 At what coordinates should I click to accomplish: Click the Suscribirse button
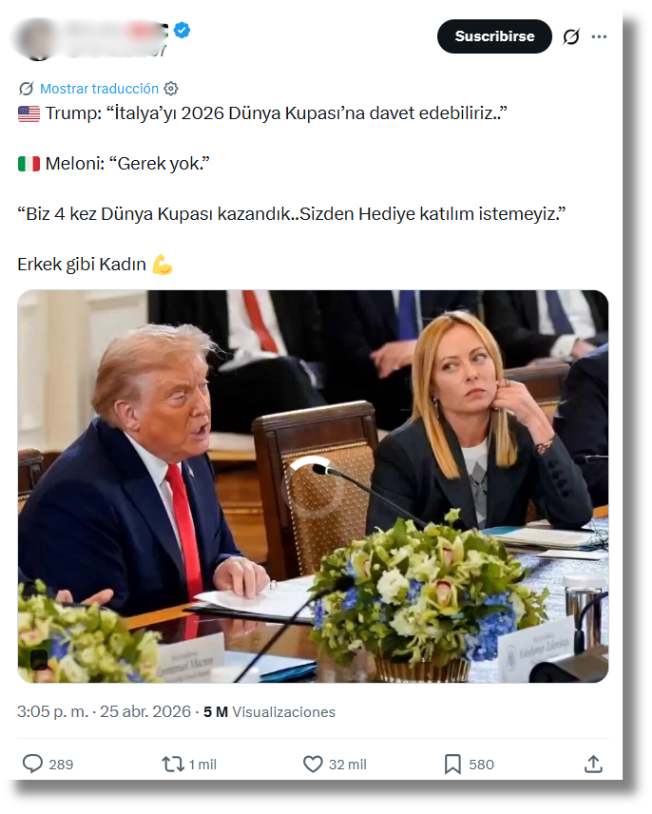point(494,36)
